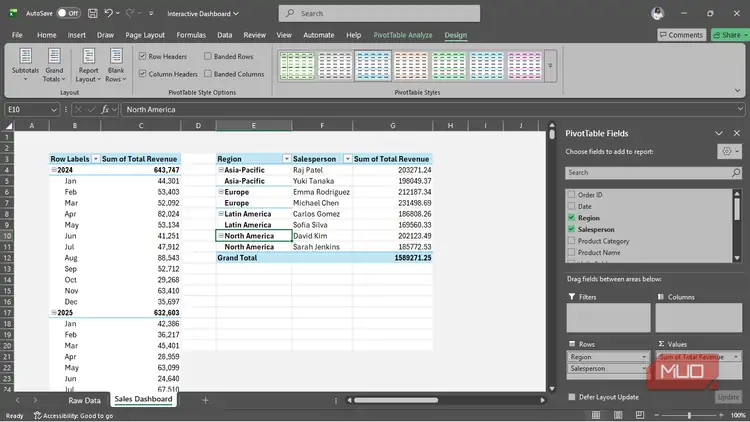
Task: Open the Sum of Total Revenue value dropdown
Action: (736, 357)
